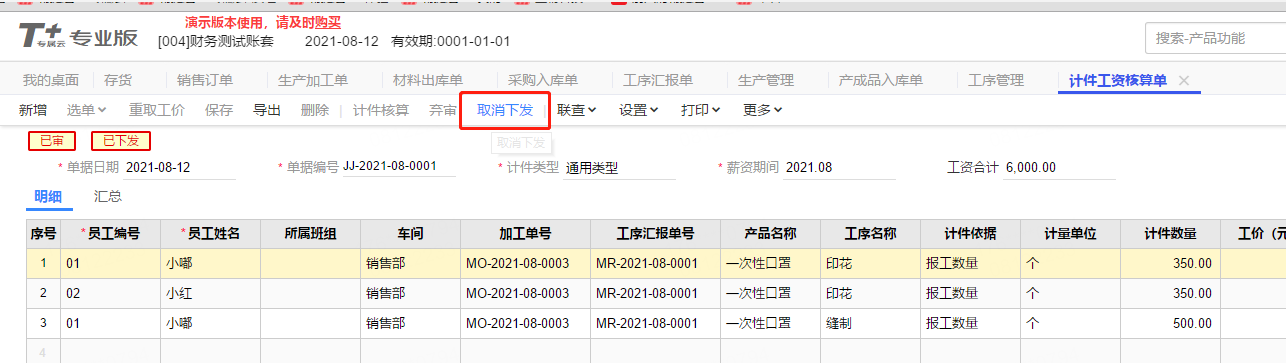Screen dimensions: 1286x363
Task: Click 缝制 process name cell
Action: (870, 324)
